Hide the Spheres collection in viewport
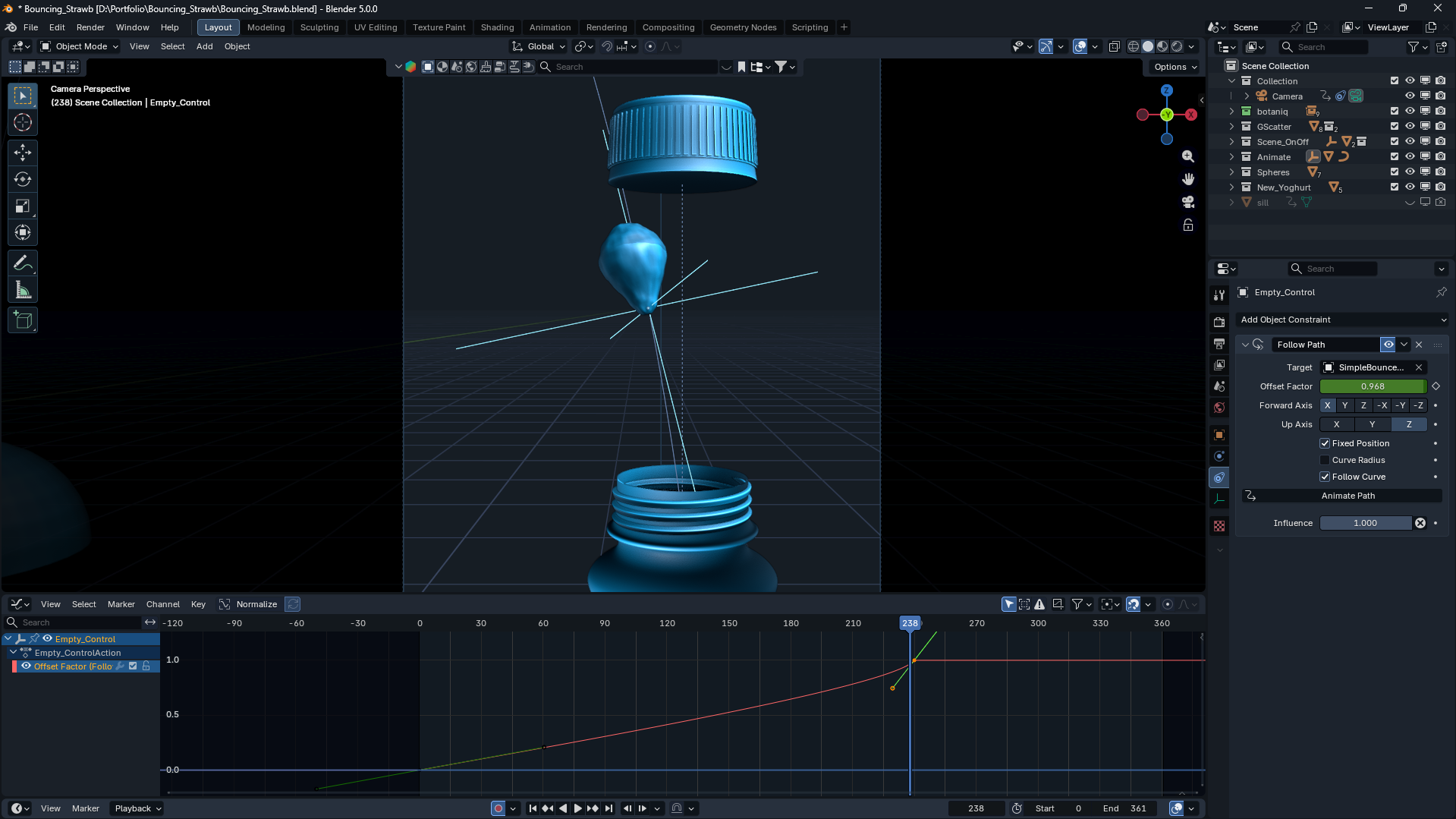1456x819 pixels. coord(1410,172)
